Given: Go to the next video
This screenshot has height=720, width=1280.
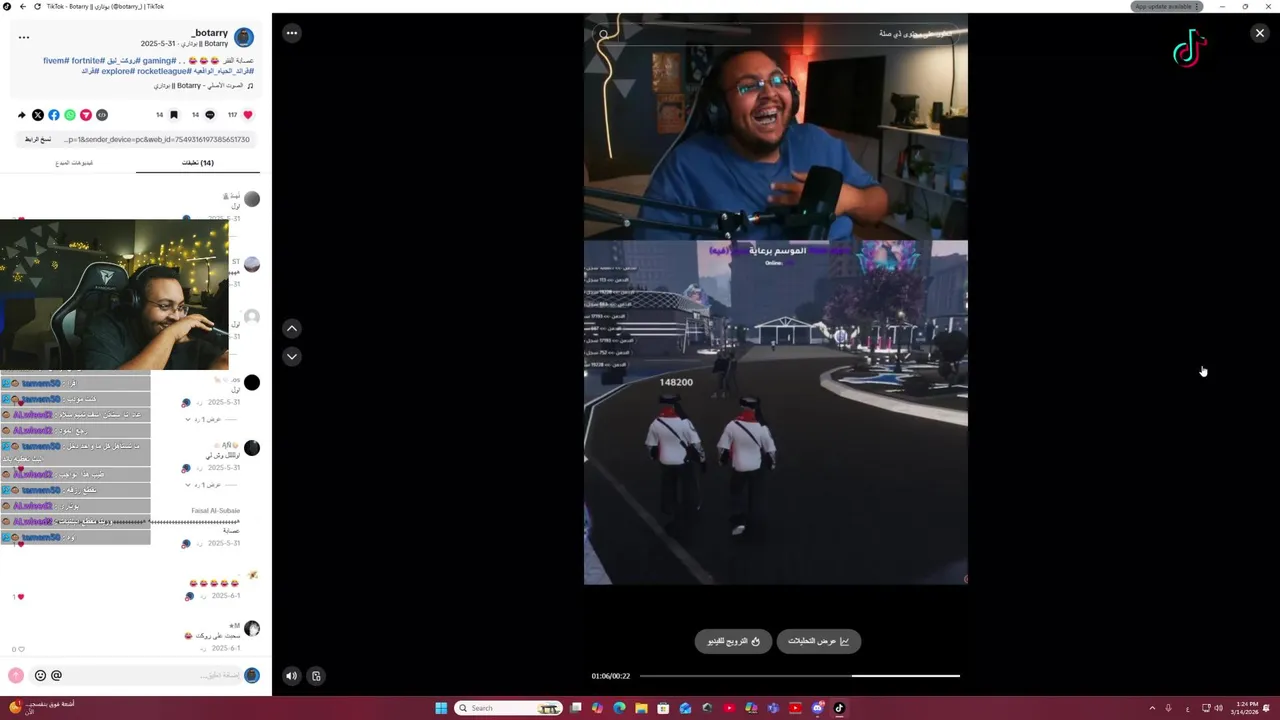Looking at the screenshot, I should (292, 356).
